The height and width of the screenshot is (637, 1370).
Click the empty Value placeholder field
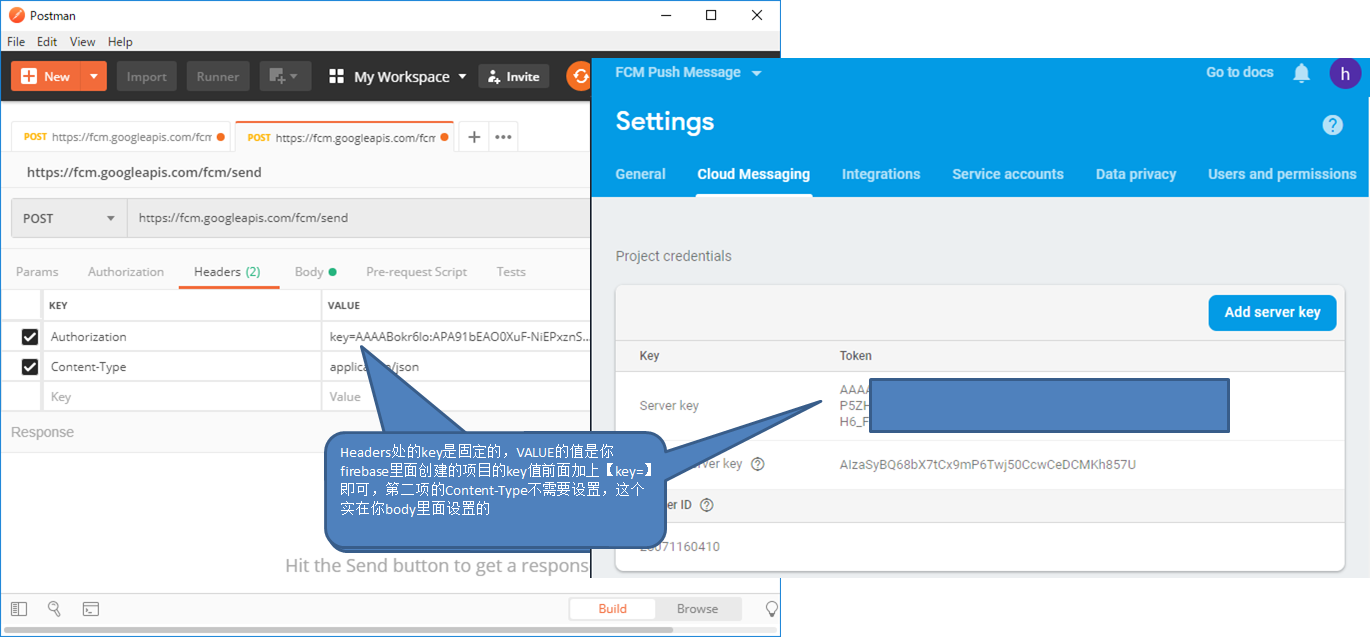coord(457,397)
